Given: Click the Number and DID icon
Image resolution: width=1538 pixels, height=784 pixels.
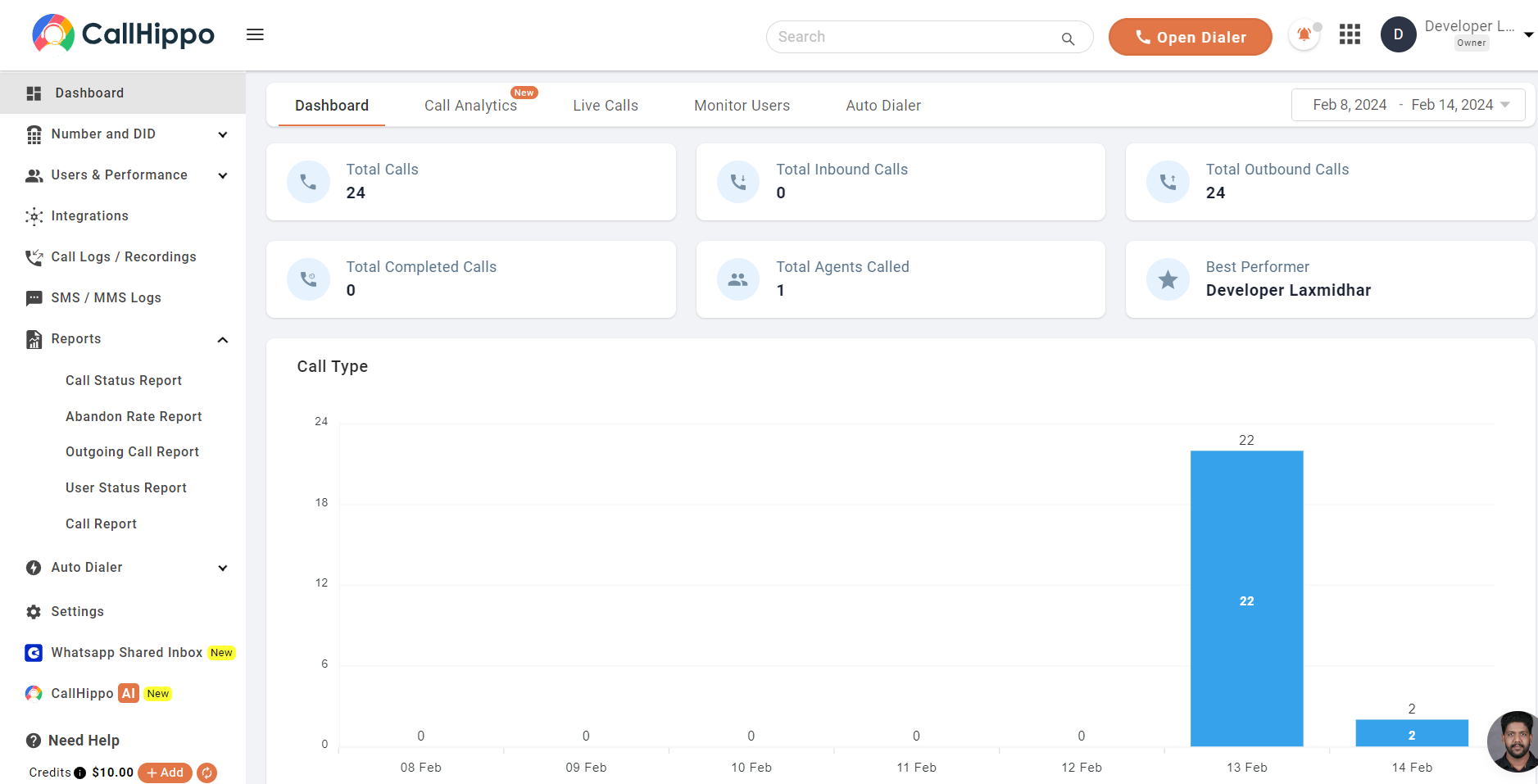Looking at the screenshot, I should [x=34, y=134].
